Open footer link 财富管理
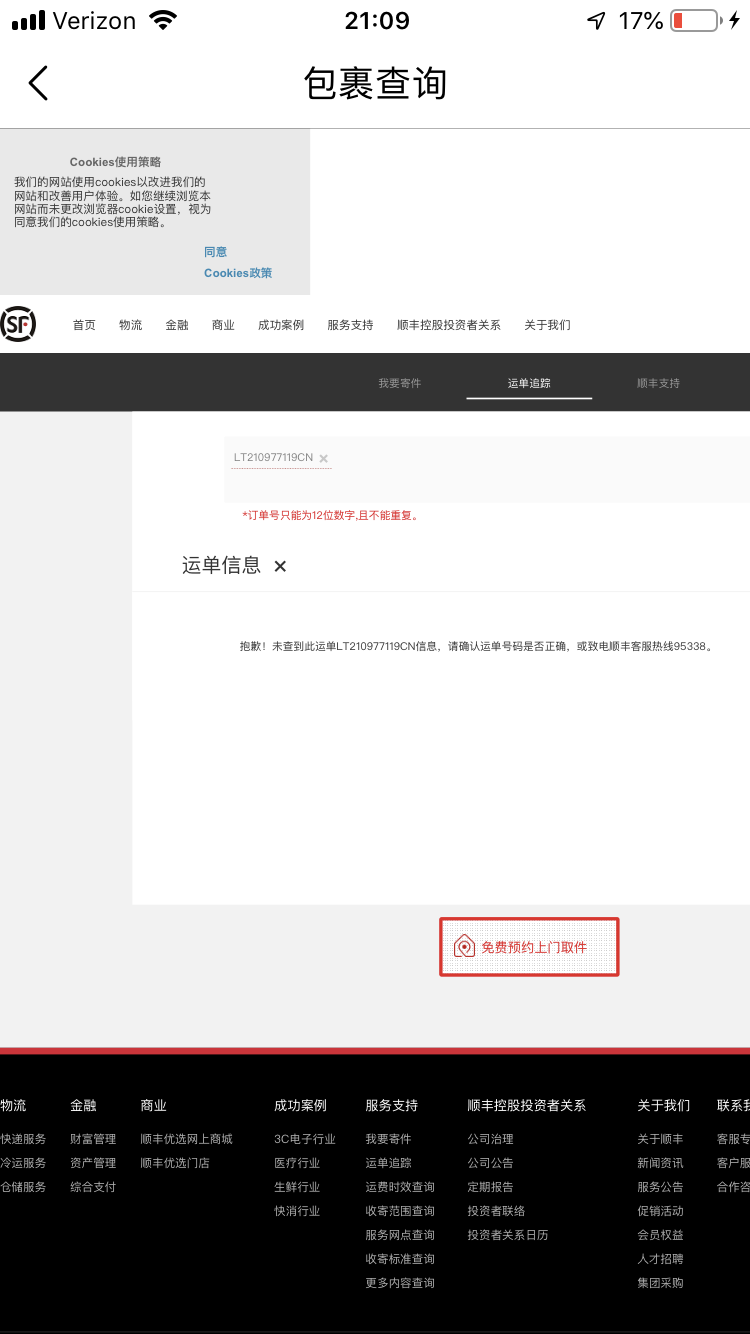Screen dimensions: 750x1334 (x=93, y=1139)
